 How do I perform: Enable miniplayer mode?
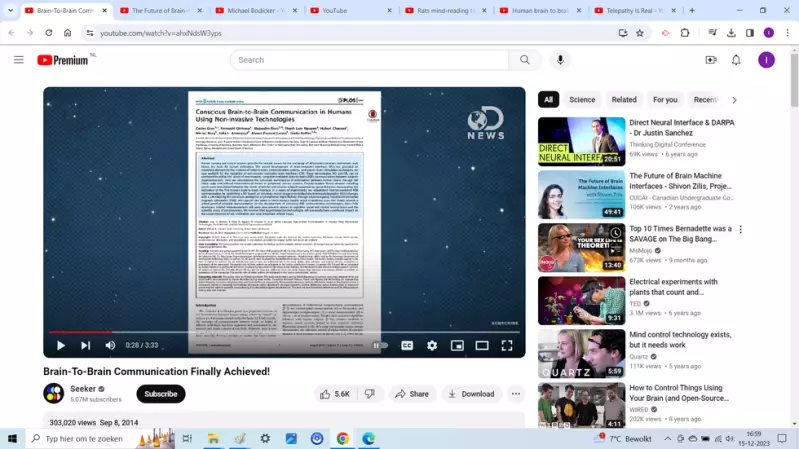(457, 346)
